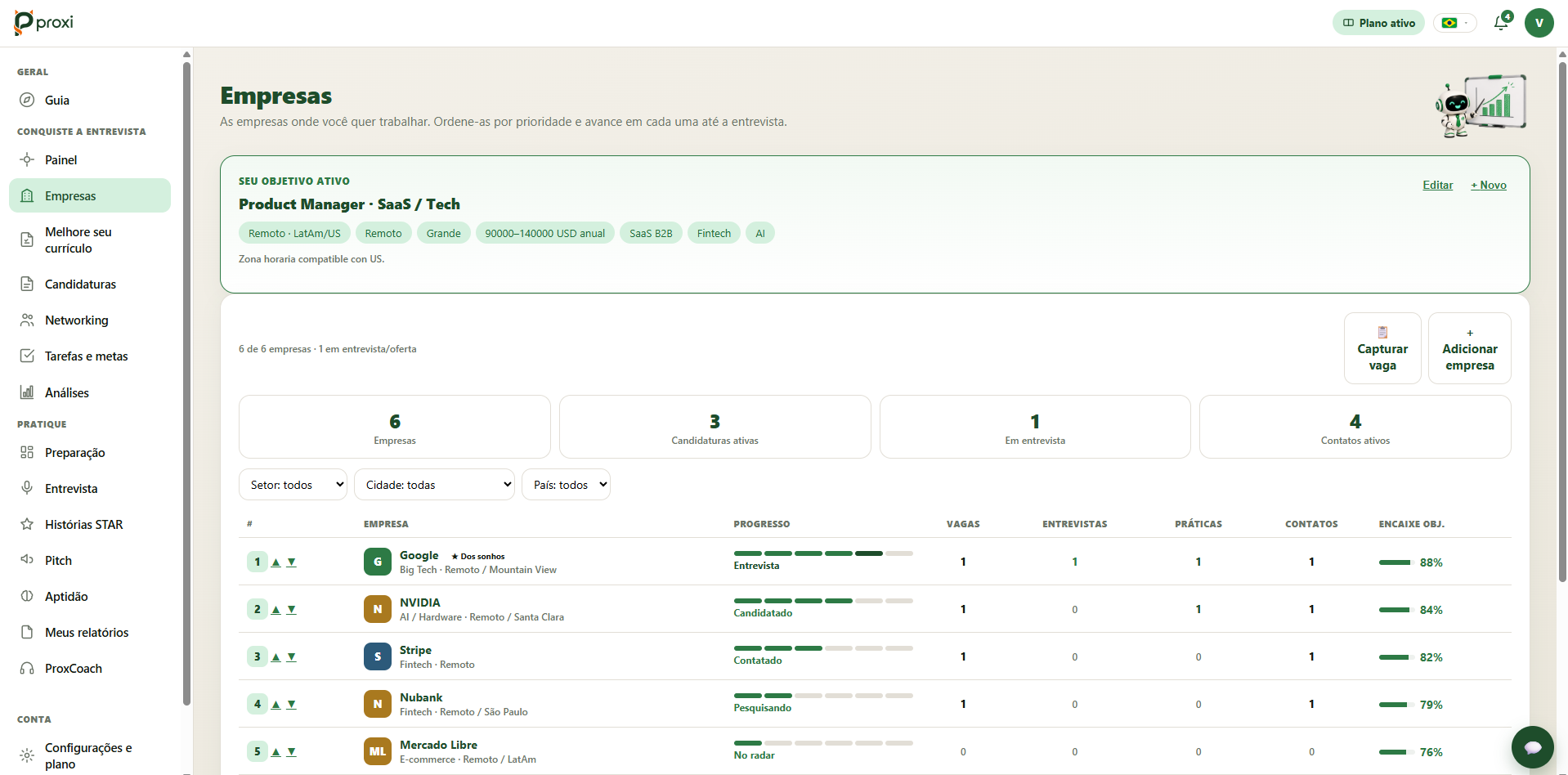Click the Tarefas e metas checkbox icon
The image size is (1568, 775).
tap(27, 356)
